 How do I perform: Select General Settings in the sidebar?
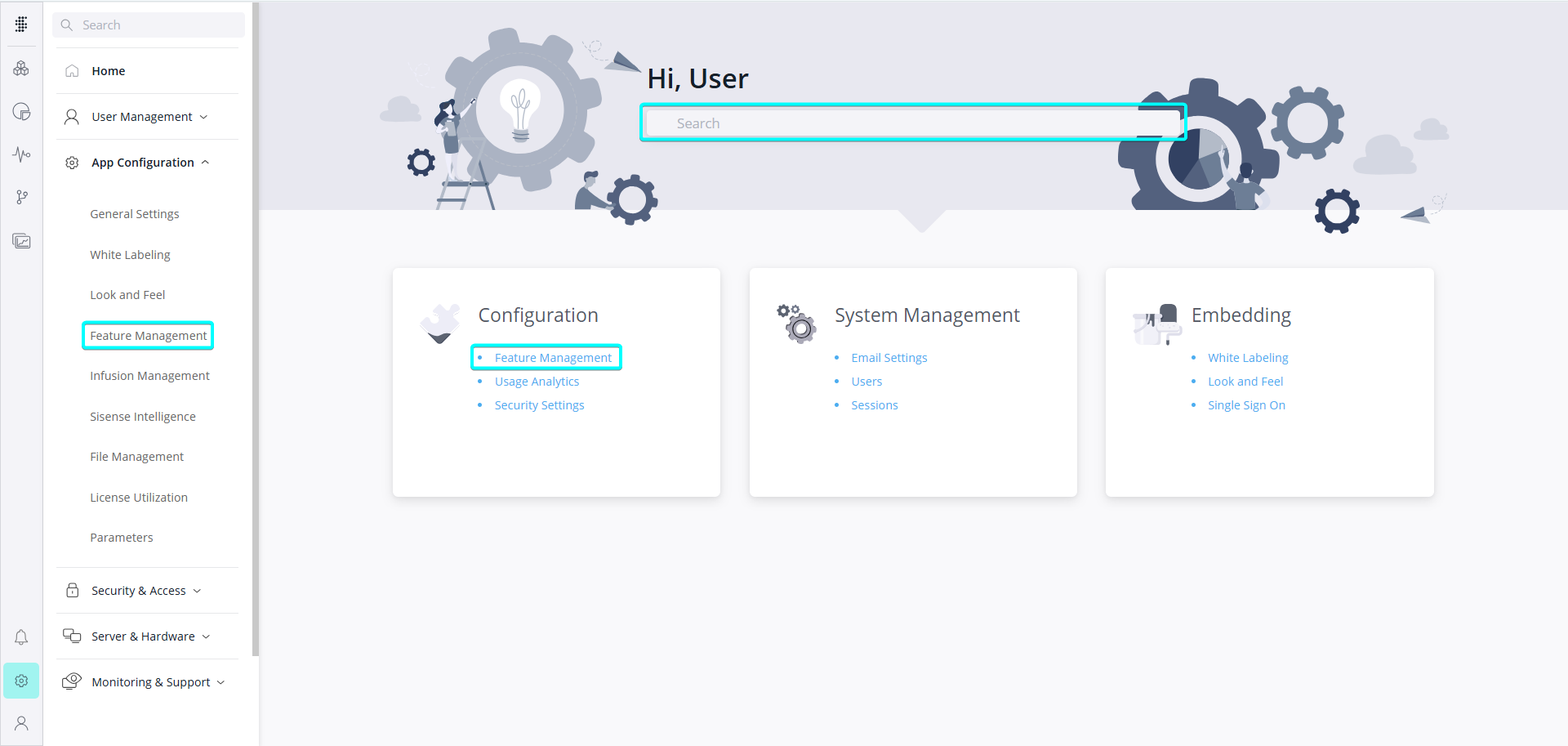pos(135,214)
